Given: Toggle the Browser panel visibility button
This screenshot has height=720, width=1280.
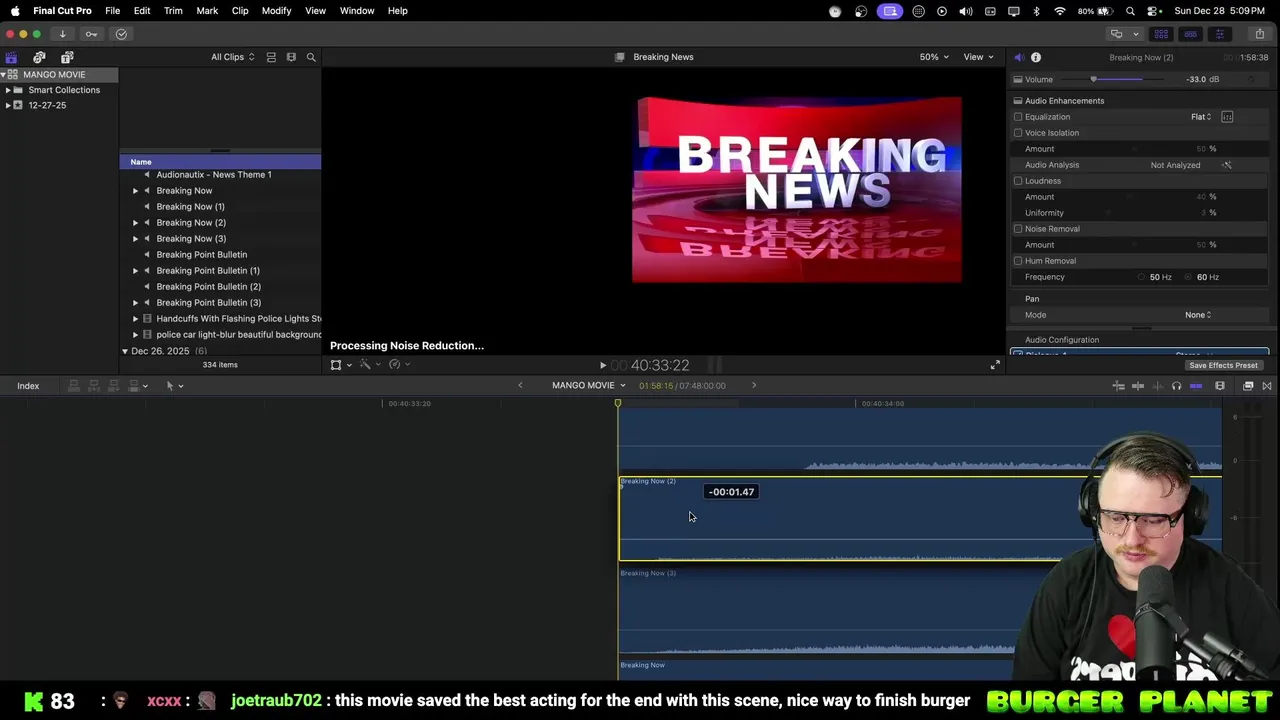Looking at the screenshot, I should pyautogui.click(x=1161, y=34).
